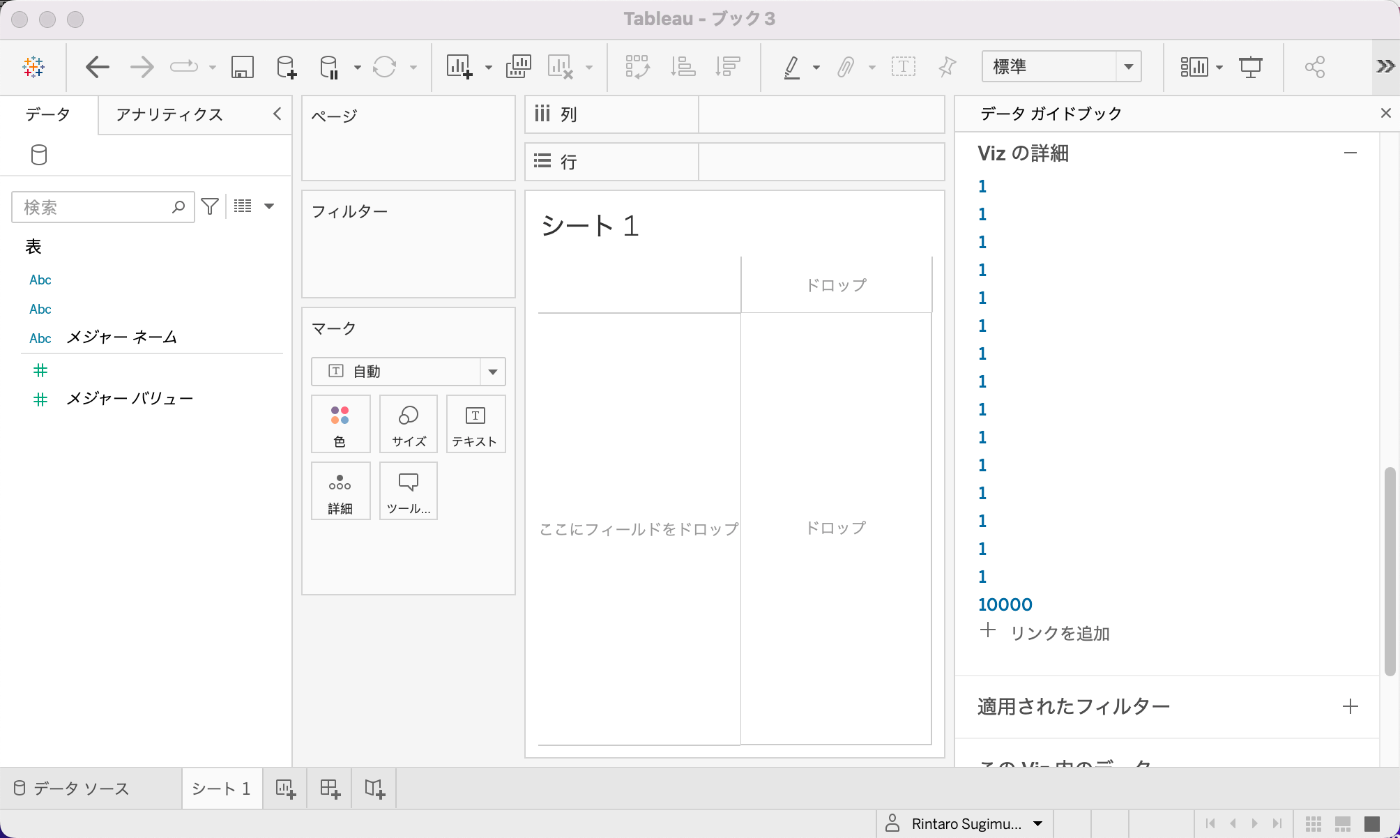Open the Show Me dropdown arrow
This screenshot has width=1400, height=838.
(1220, 68)
